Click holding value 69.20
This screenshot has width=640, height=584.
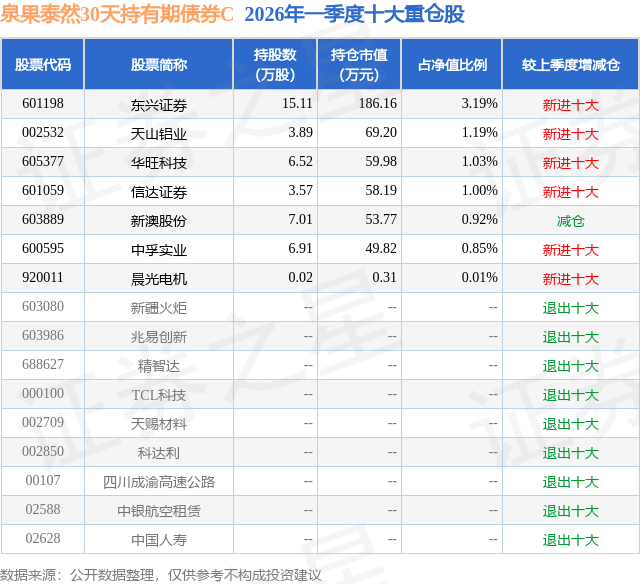point(381,132)
